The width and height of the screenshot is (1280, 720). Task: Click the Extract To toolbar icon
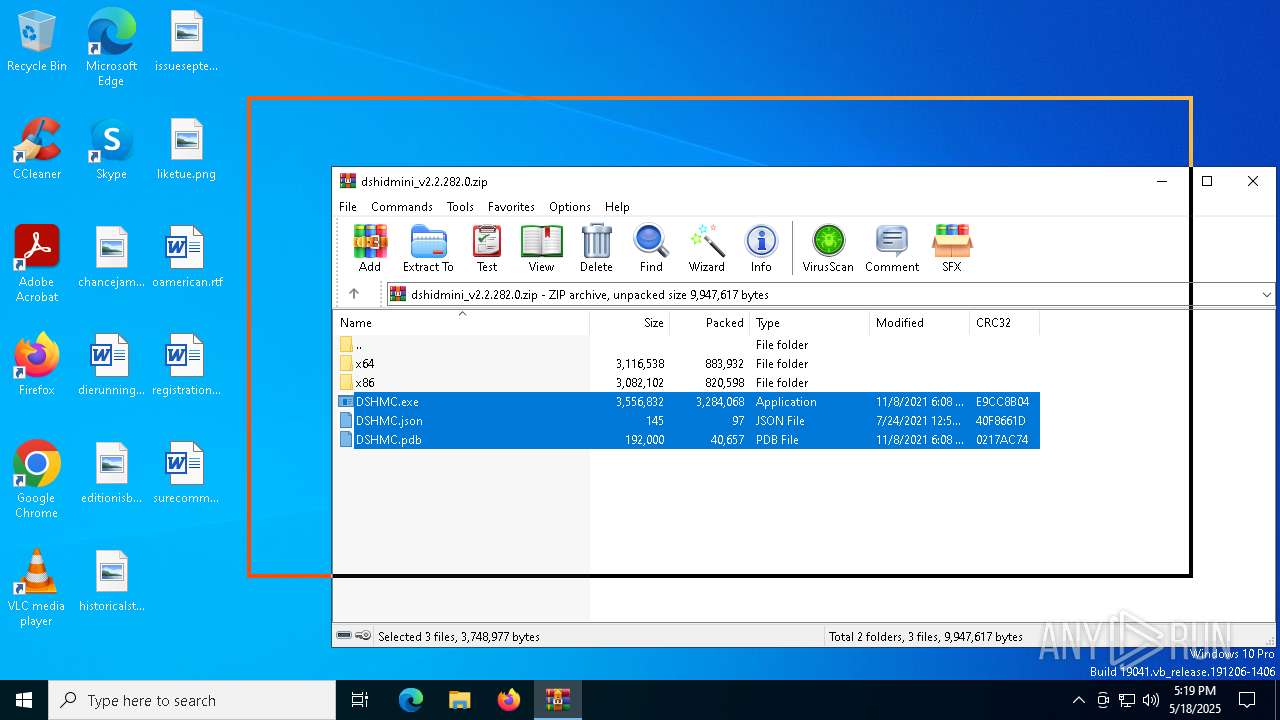(428, 248)
